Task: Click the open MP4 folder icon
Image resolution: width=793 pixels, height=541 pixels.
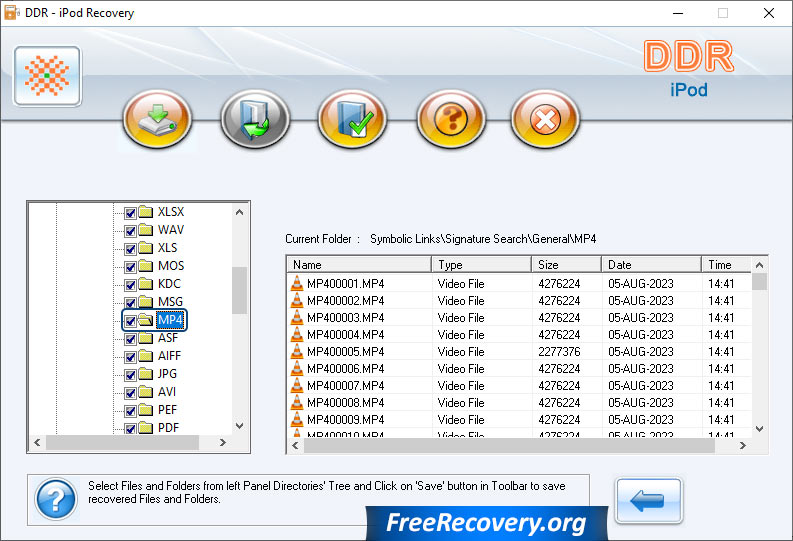Action: 146,320
